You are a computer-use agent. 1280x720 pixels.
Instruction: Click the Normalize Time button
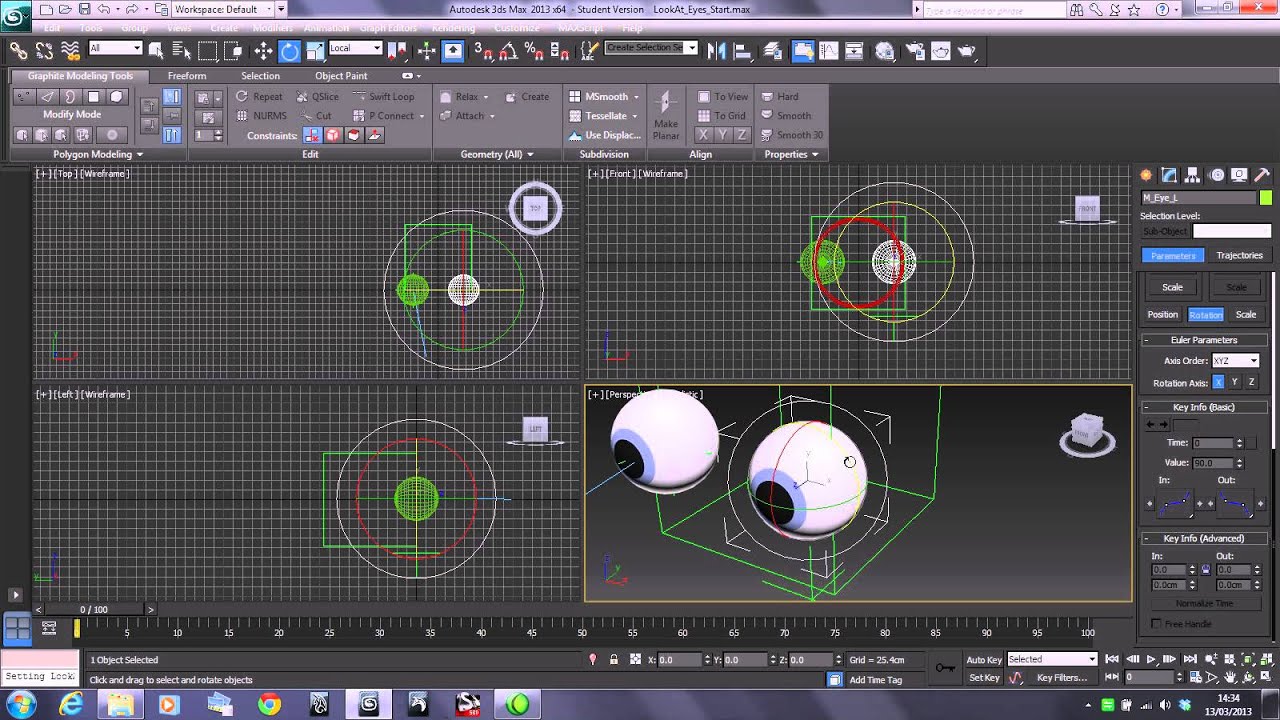pyautogui.click(x=1205, y=603)
